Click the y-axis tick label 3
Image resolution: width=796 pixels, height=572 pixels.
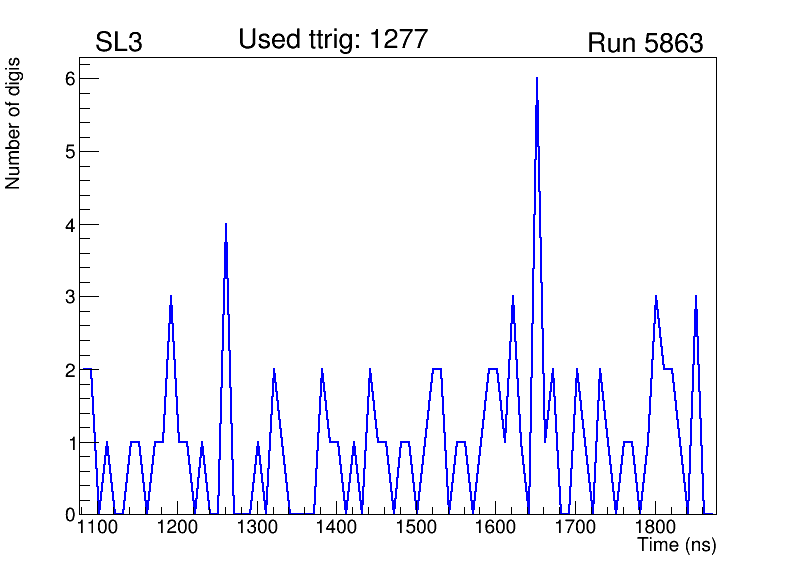point(71,297)
